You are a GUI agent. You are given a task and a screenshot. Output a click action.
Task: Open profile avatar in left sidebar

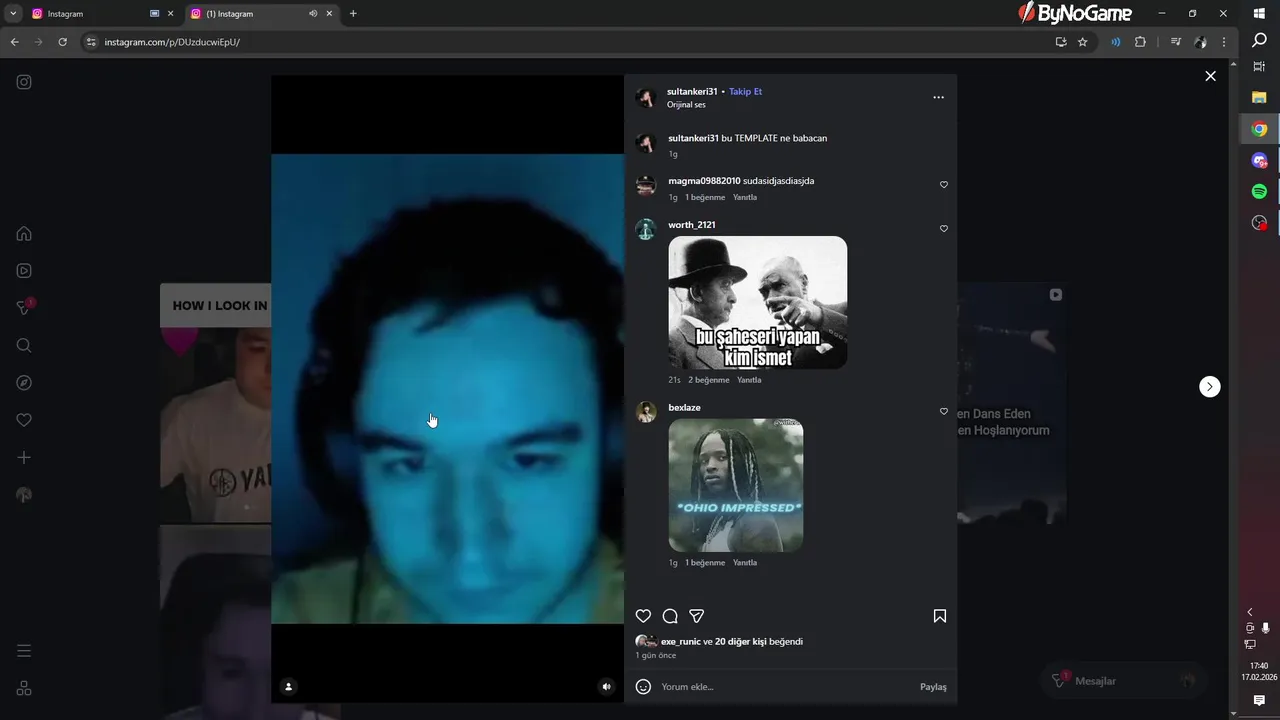coord(24,495)
